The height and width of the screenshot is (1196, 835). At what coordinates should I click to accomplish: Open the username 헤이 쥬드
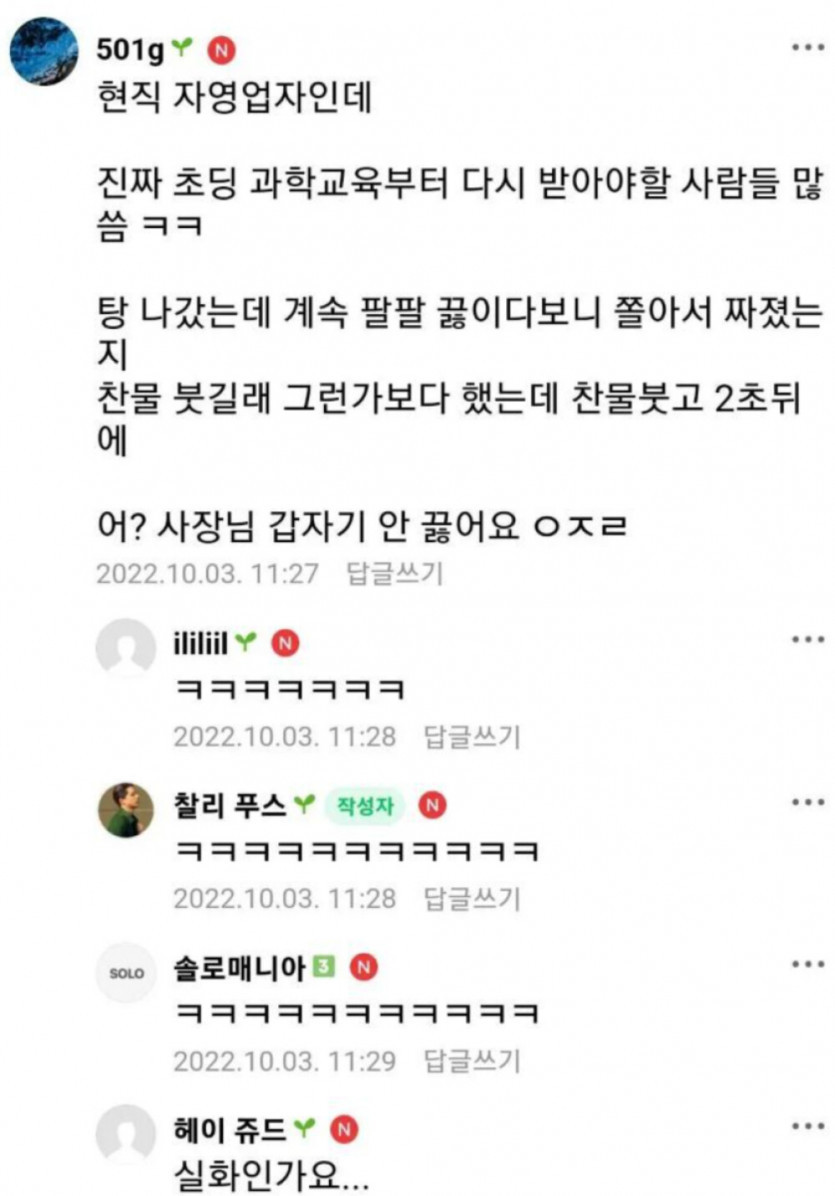coord(230,1129)
